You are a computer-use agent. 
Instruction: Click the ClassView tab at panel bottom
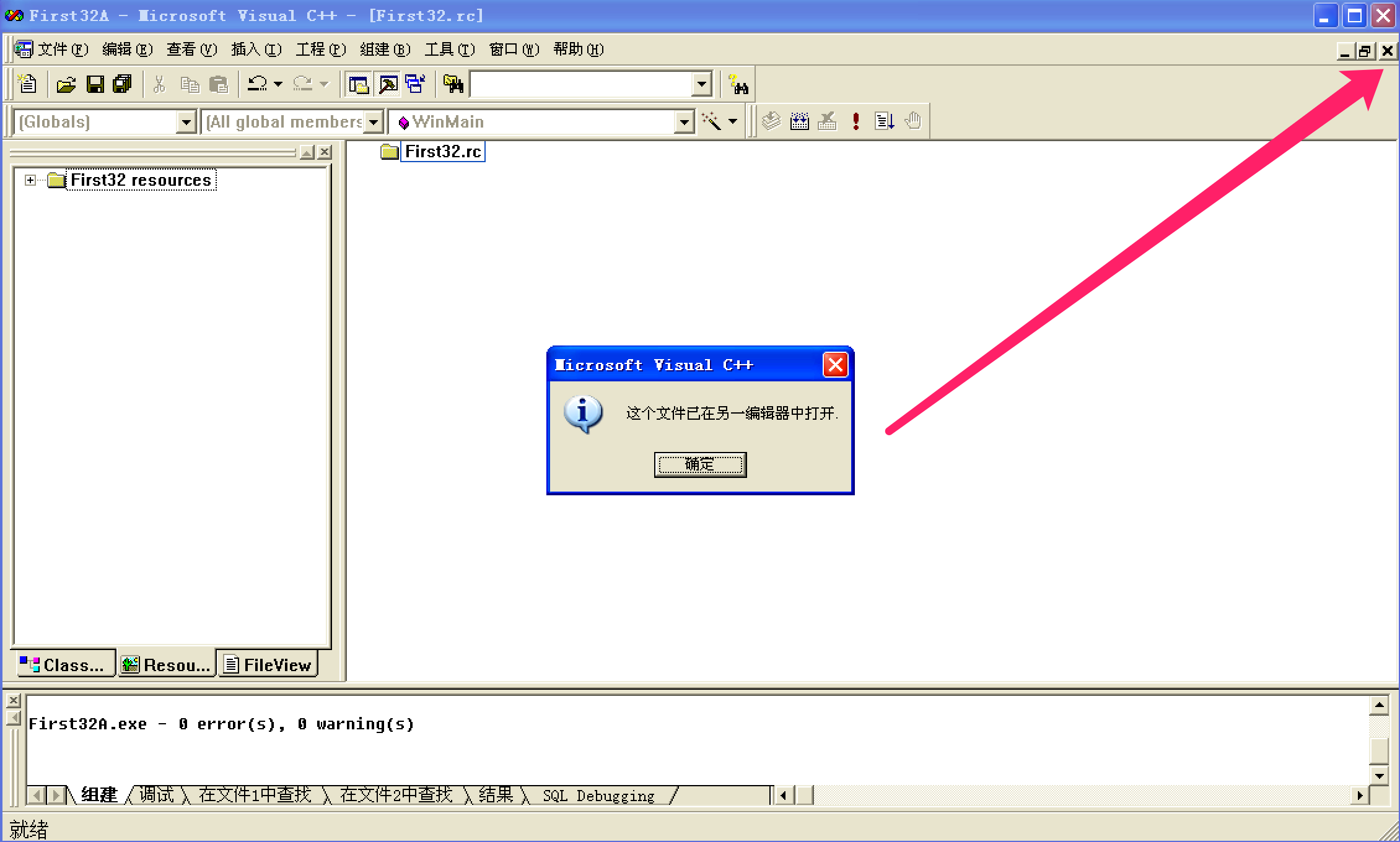[64, 664]
